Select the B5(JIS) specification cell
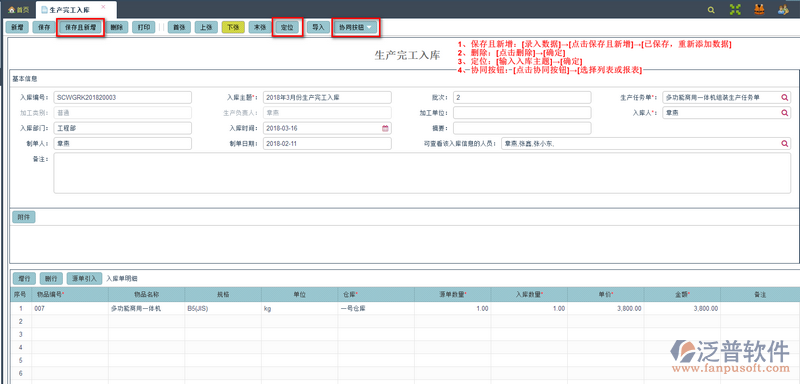Screen dimensions: 800x384 tap(223, 309)
